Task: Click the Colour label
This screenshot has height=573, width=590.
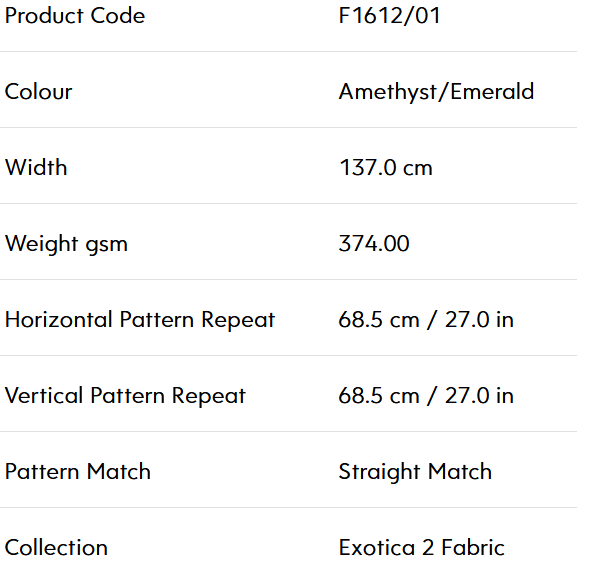Action: pos(38,92)
